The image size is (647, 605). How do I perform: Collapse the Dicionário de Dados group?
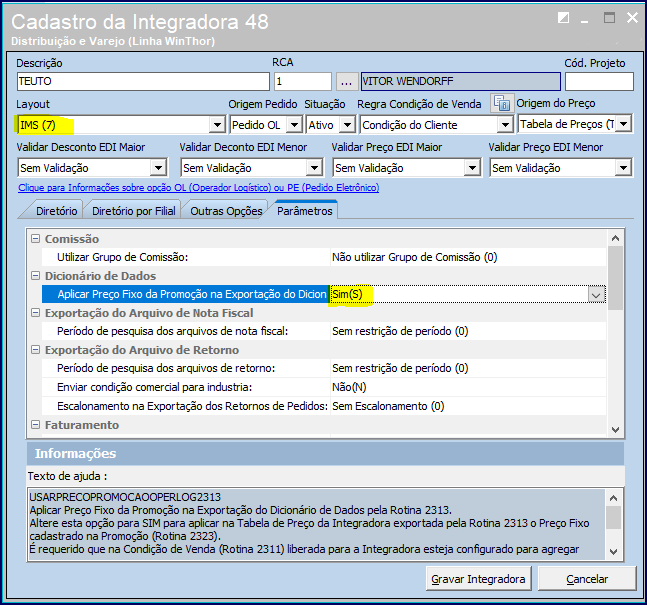[x=36, y=276]
